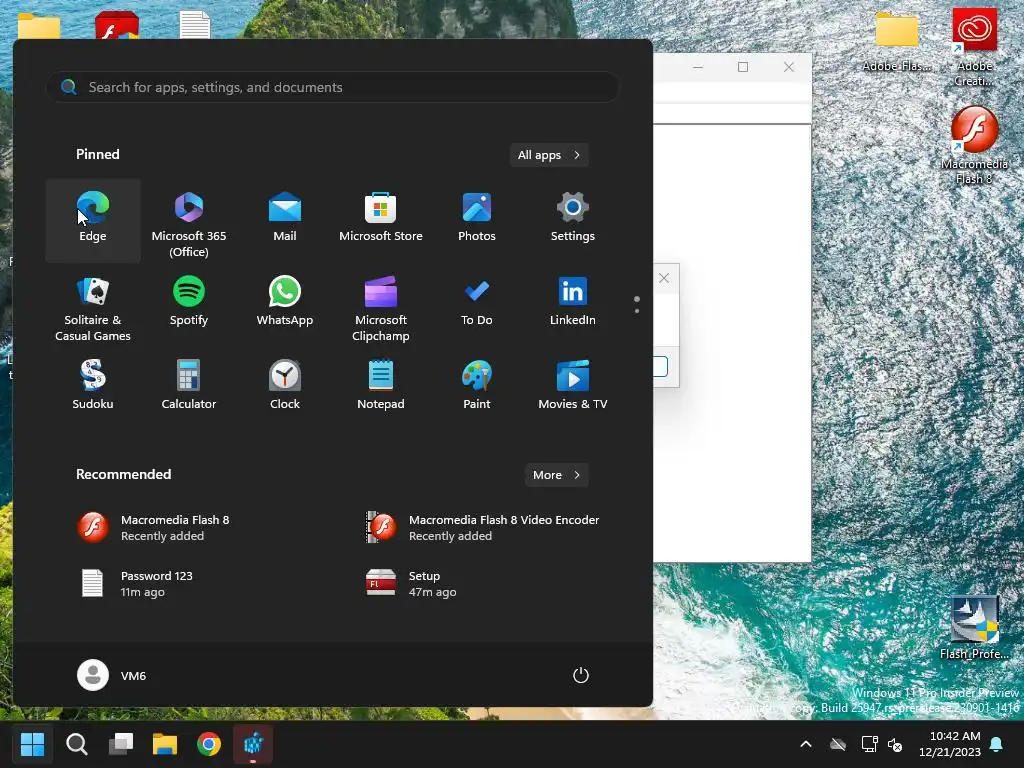1024x768 pixels.
Task: Launch Movies & TV
Action: [x=573, y=387]
